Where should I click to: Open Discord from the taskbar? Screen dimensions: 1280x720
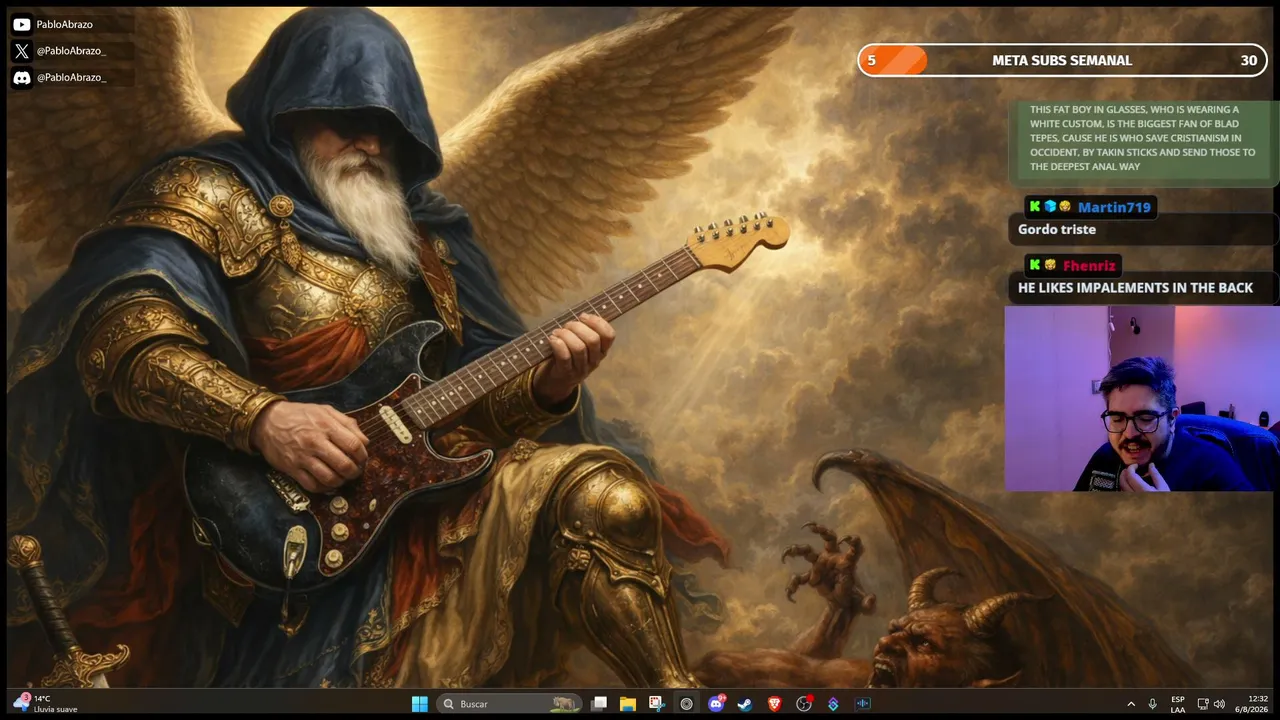[x=716, y=704]
